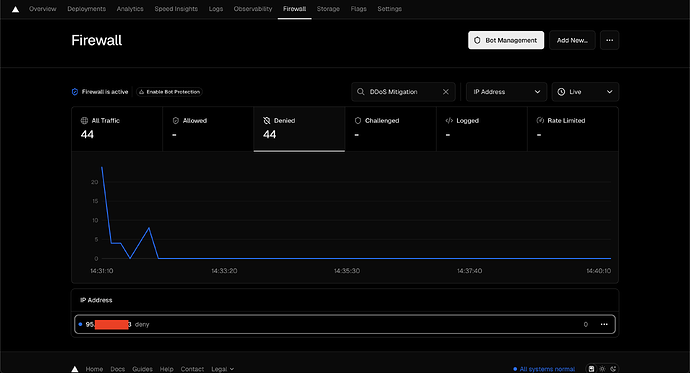Clear the DDoS Mitigation search filter

446,92
